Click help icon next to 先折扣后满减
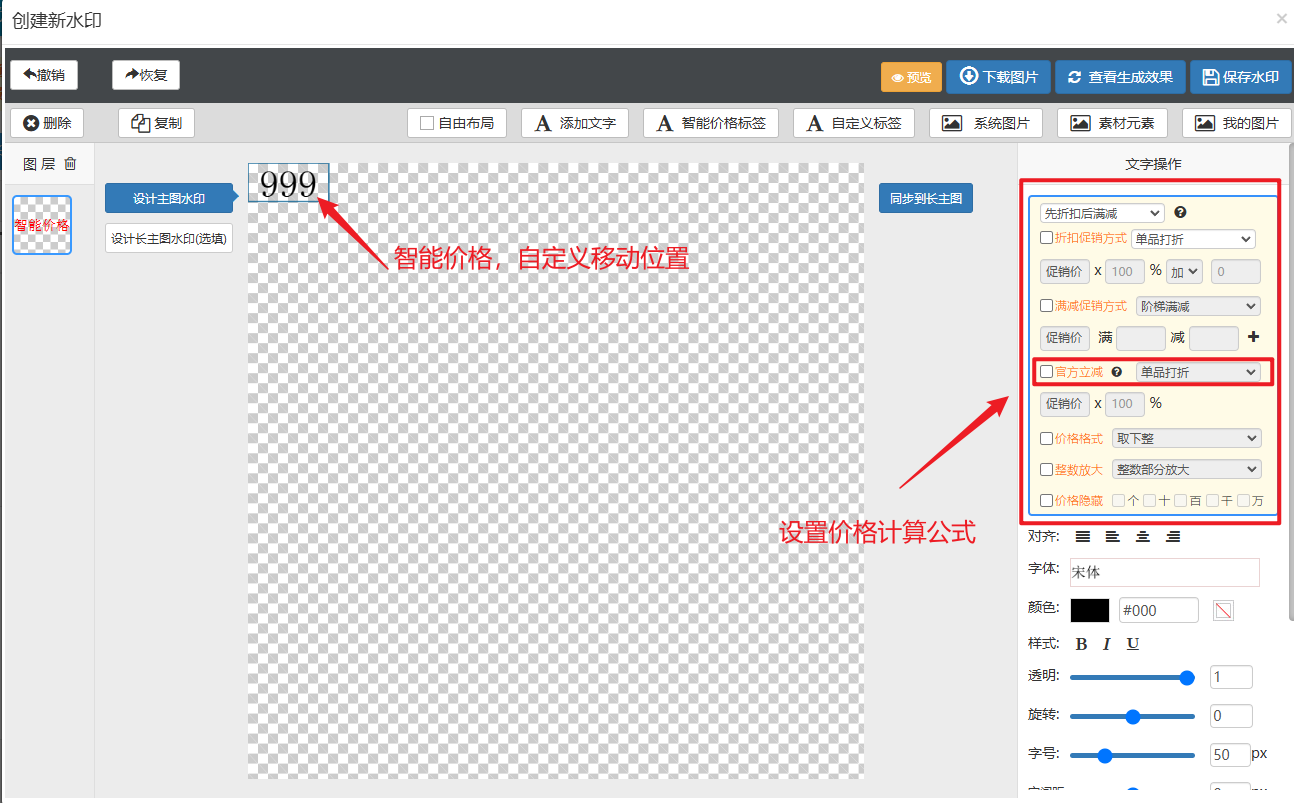 (x=1180, y=213)
